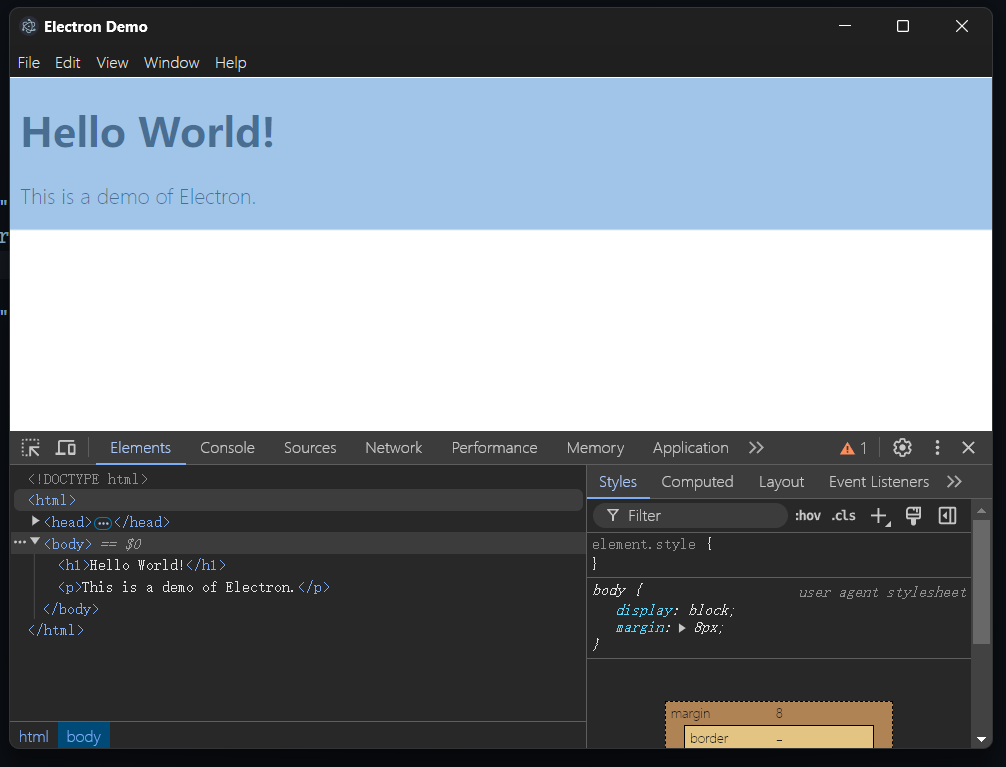Activate the inspect element picker icon
The width and height of the screenshot is (1006, 767).
30,447
